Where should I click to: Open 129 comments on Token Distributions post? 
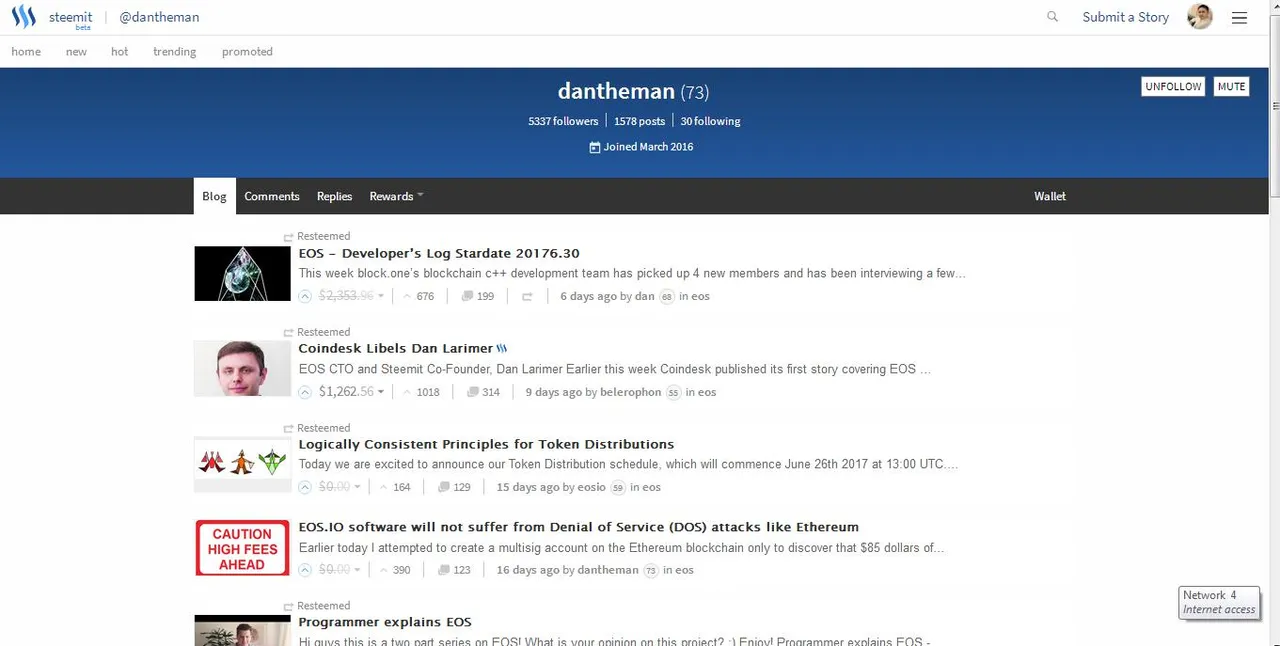coord(454,487)
